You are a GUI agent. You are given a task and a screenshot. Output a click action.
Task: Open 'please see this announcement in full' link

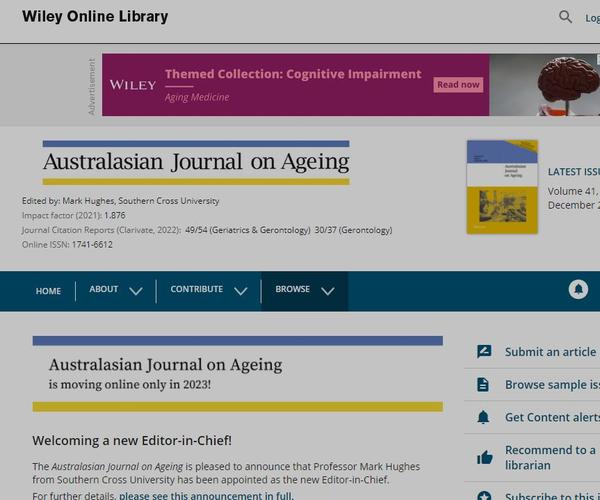pyautogui.click(x=206, y=496)
